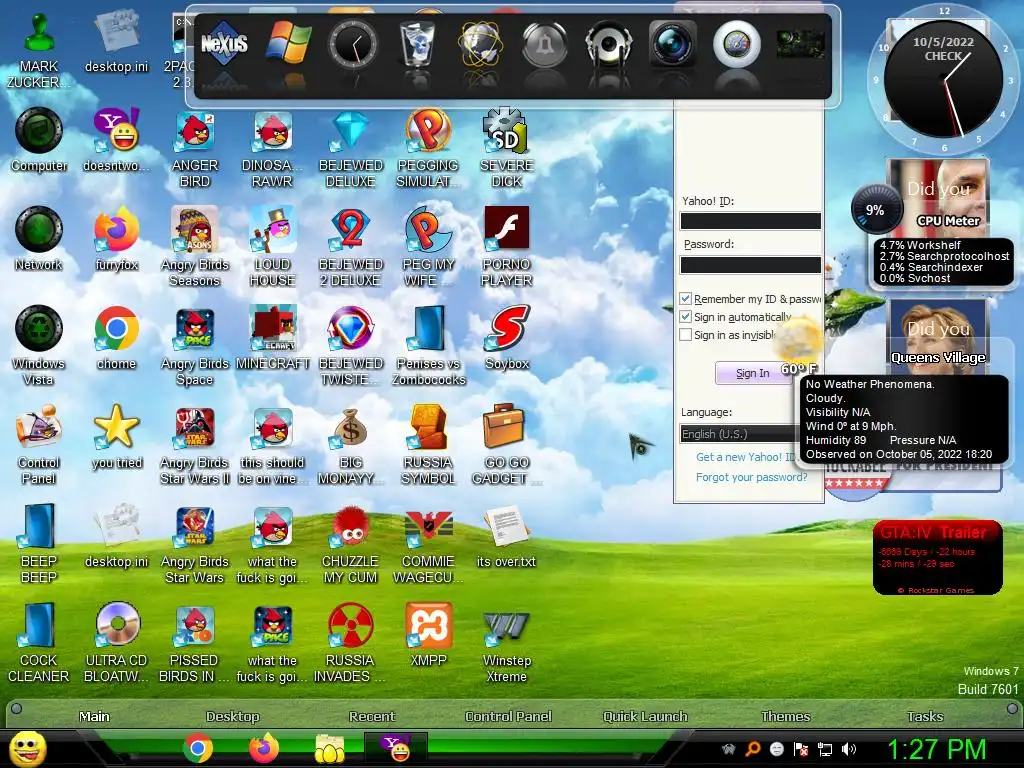
Task: Open the Themes shelf tab
Action: click(x=786, y=716)
